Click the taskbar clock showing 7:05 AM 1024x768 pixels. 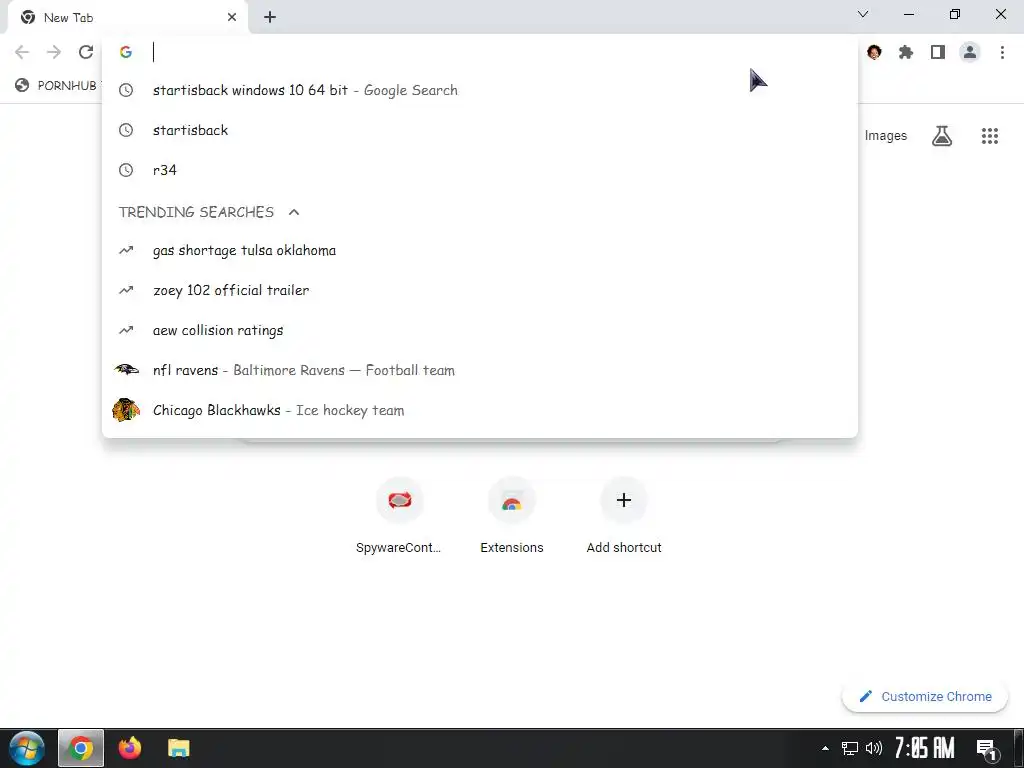point(924,748)
